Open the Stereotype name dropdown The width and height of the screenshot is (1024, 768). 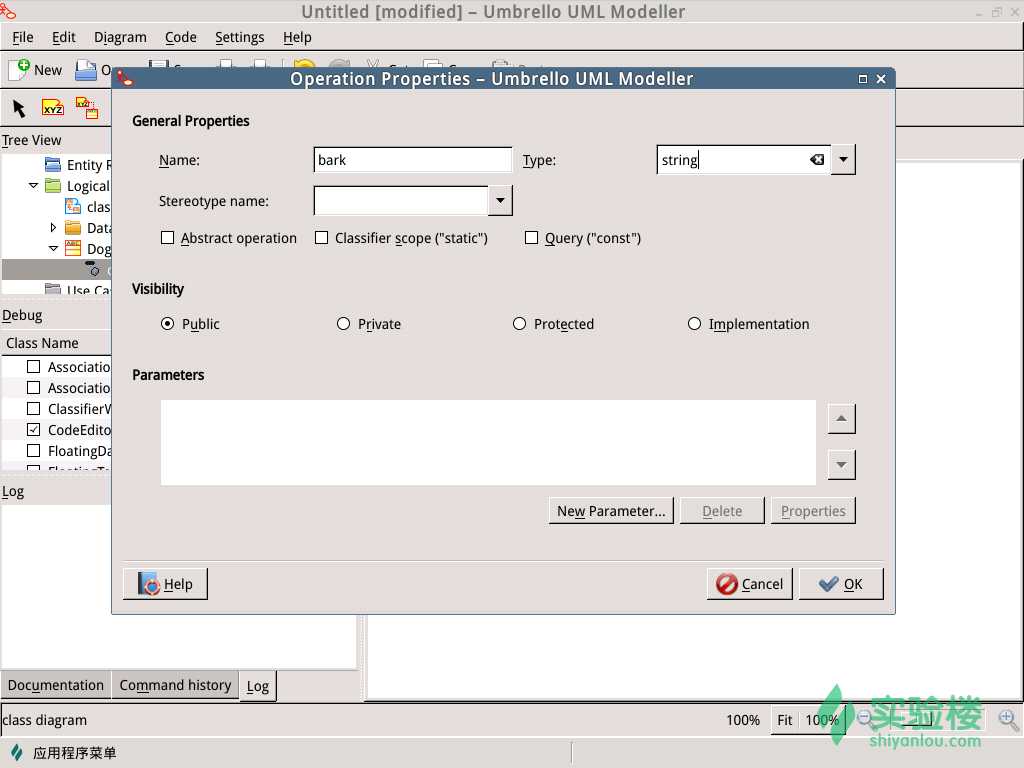(x=500, y=200)
